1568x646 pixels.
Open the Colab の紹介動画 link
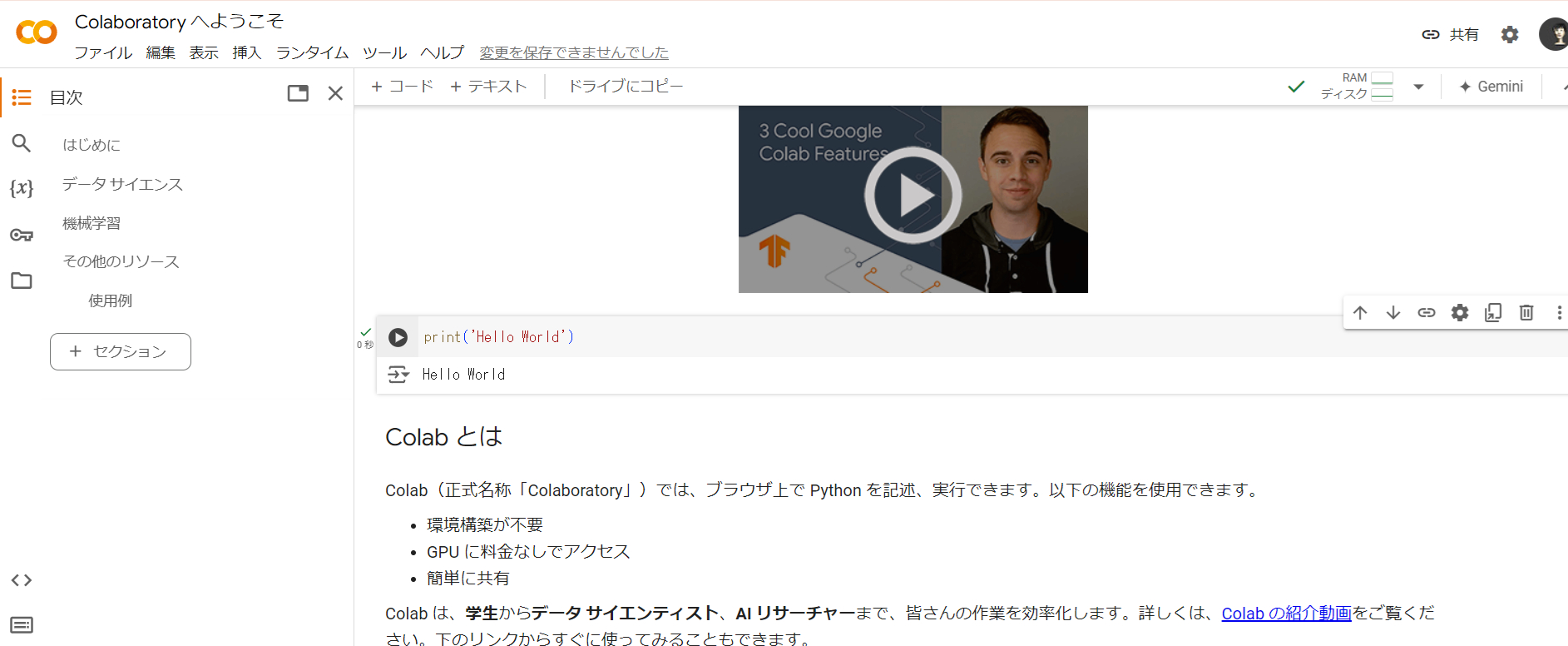[x=1286, y=614]
